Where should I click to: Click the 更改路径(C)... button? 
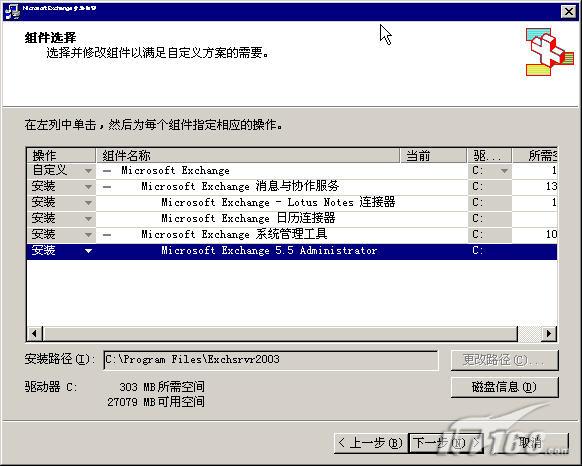(x=504, y=360)
